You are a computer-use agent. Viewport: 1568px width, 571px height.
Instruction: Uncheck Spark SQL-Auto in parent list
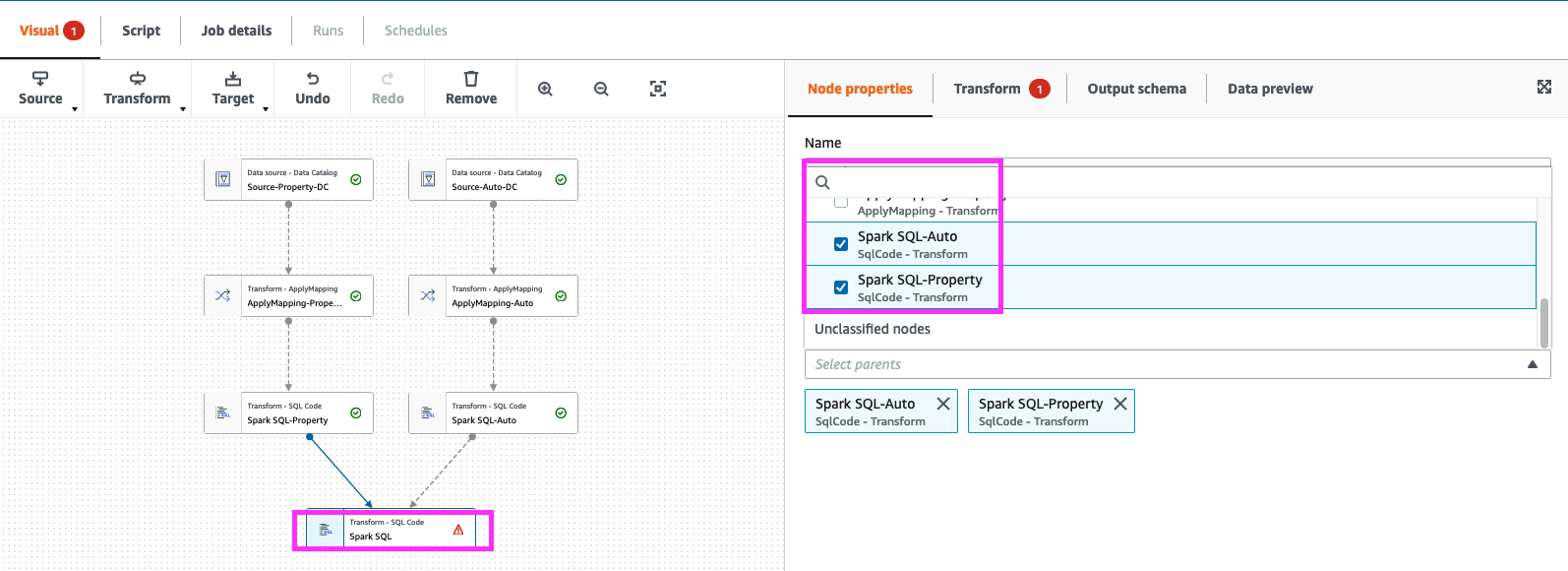click(841, 244)
